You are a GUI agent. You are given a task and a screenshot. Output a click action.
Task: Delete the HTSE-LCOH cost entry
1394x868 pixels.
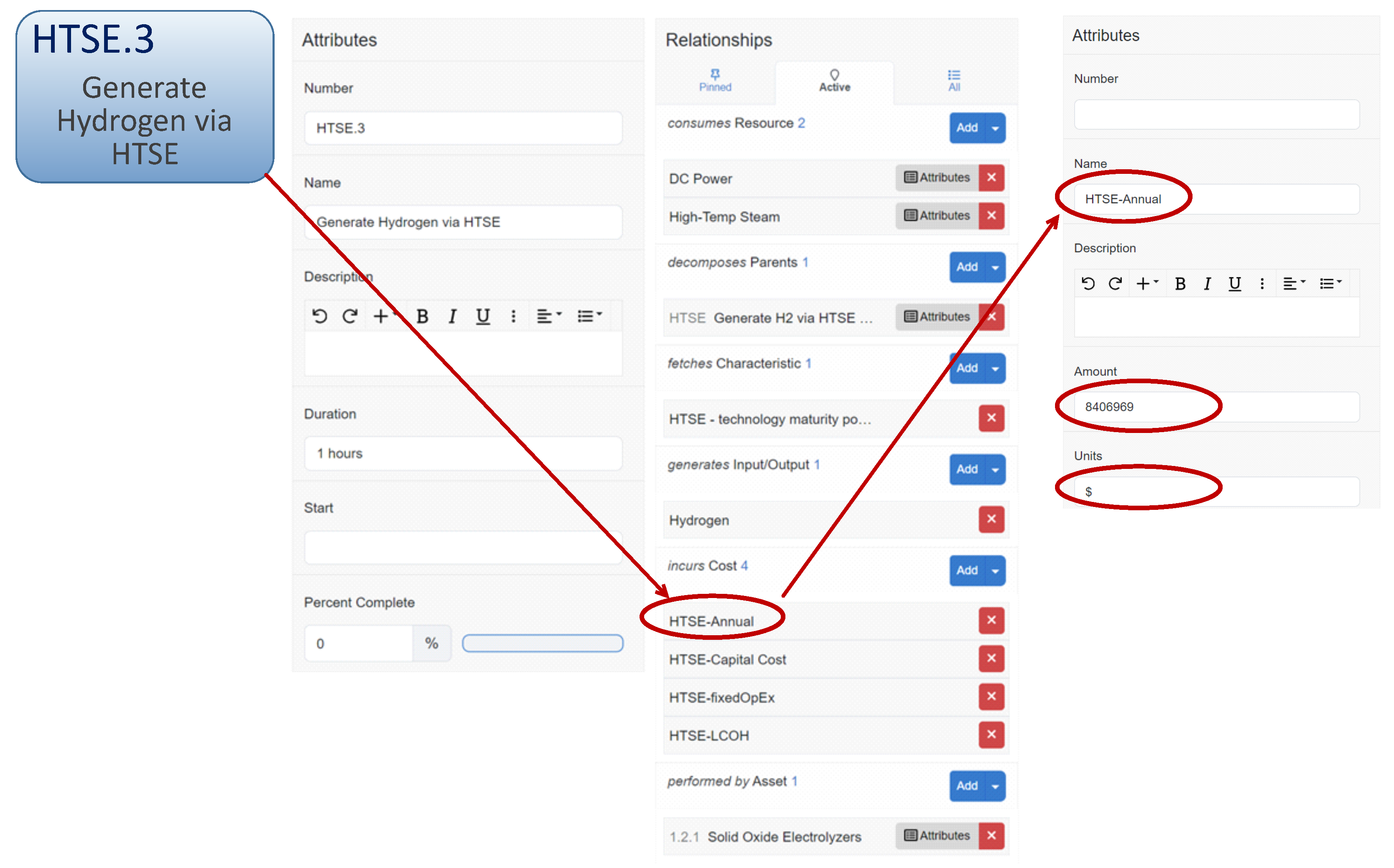(x=991, y=735)
